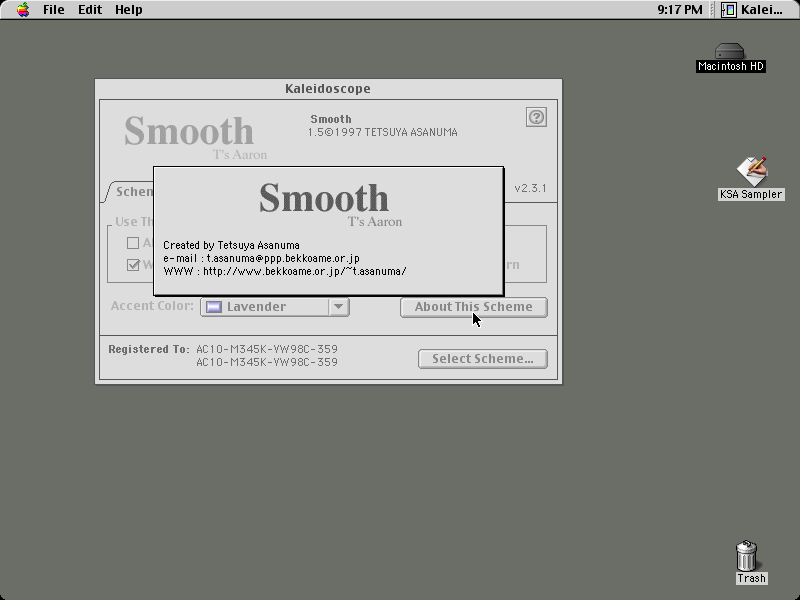The height and width of the screenshot is (600, 800).
Task: Click the Registered To label
Action: [x=148, y=349]
